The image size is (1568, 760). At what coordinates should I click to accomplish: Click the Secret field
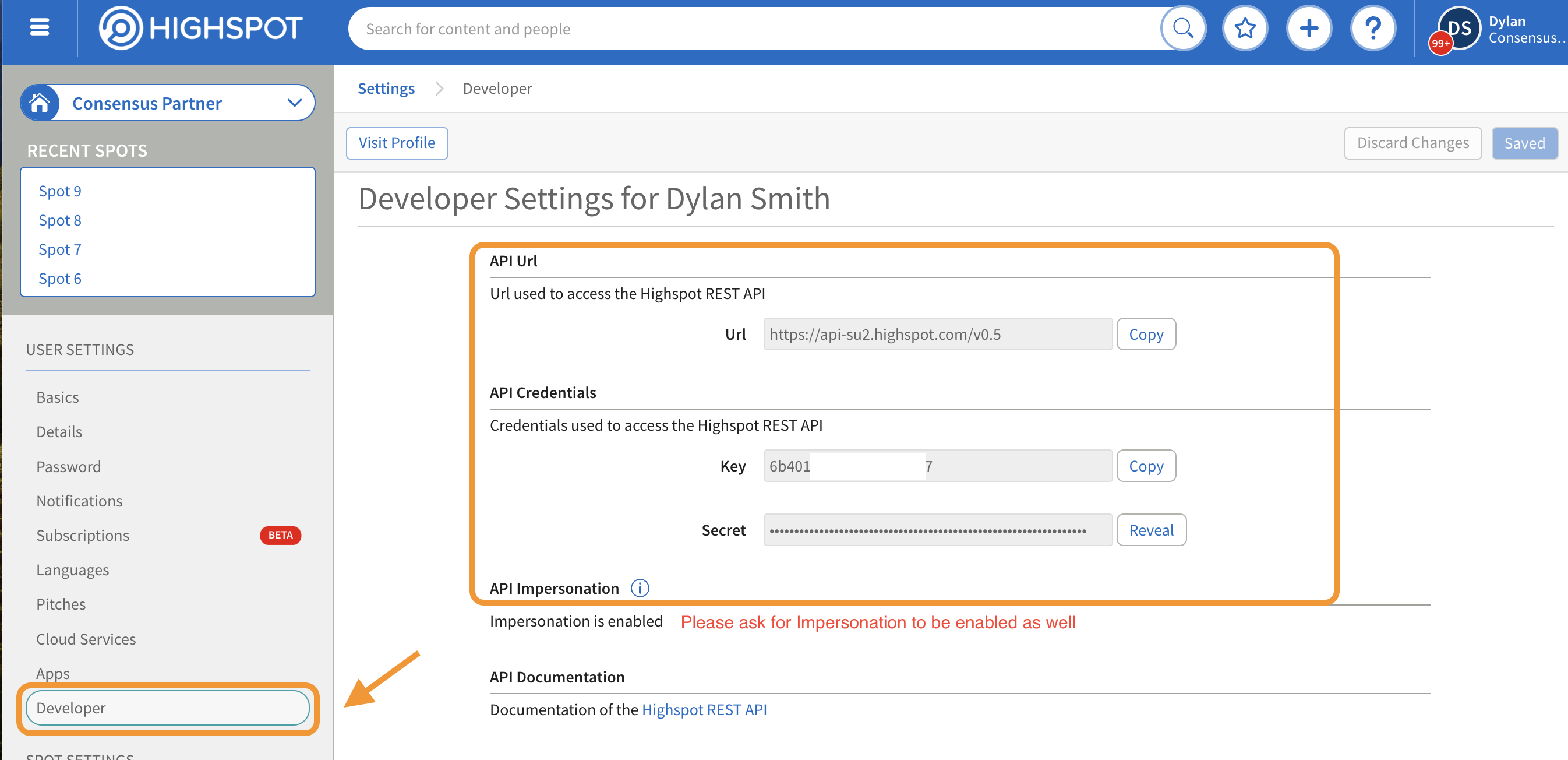tap(937, 530)
